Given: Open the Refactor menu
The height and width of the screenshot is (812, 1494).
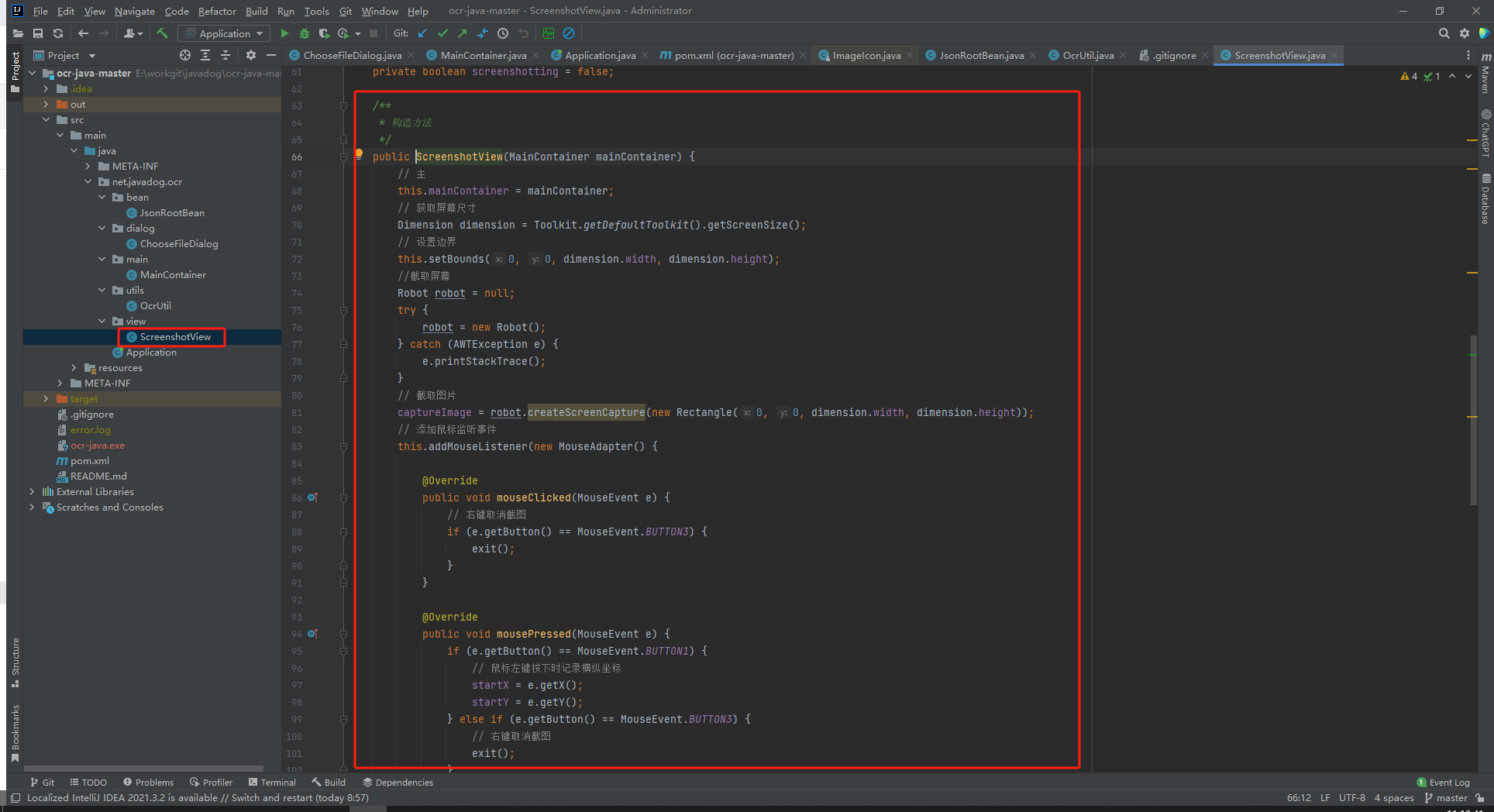Looking at the screenshot, I should (217, 11).
